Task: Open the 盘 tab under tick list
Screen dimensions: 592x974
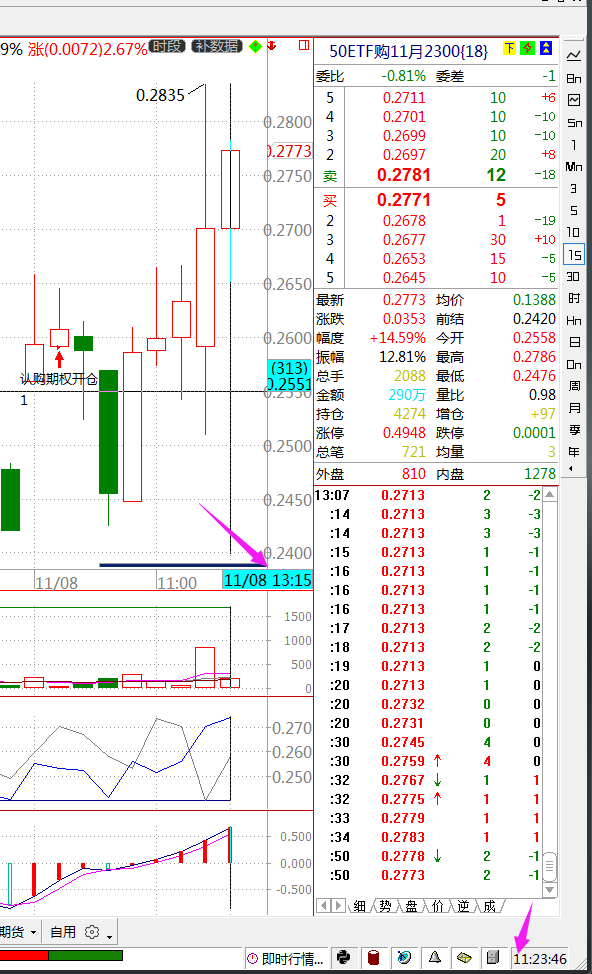Action: [411, 906]
